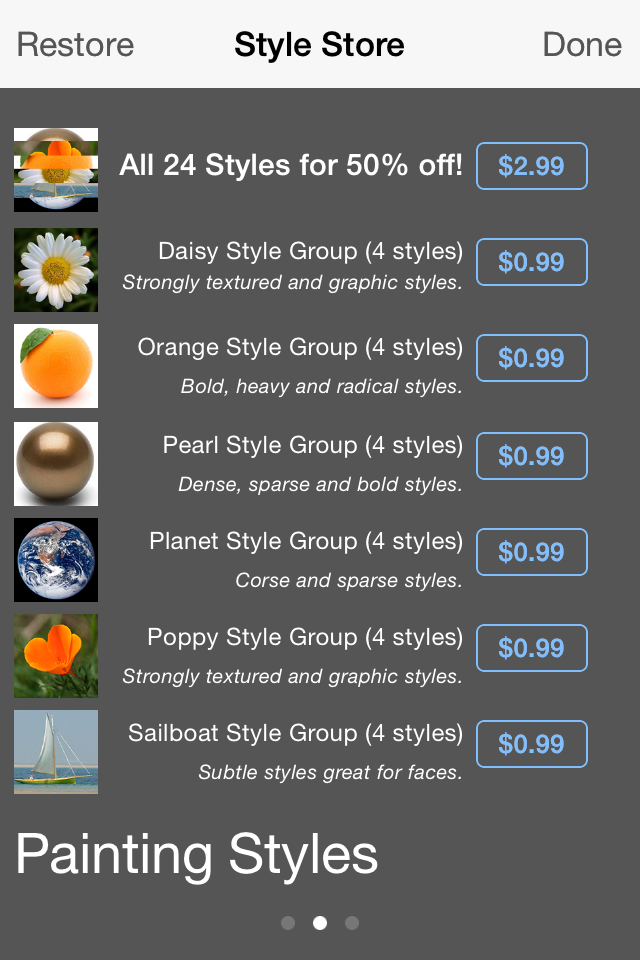Buy Sailboat Style Group $0.99 button
The image size is (640, 960).
pyautogui.click(x=531, y=744)
